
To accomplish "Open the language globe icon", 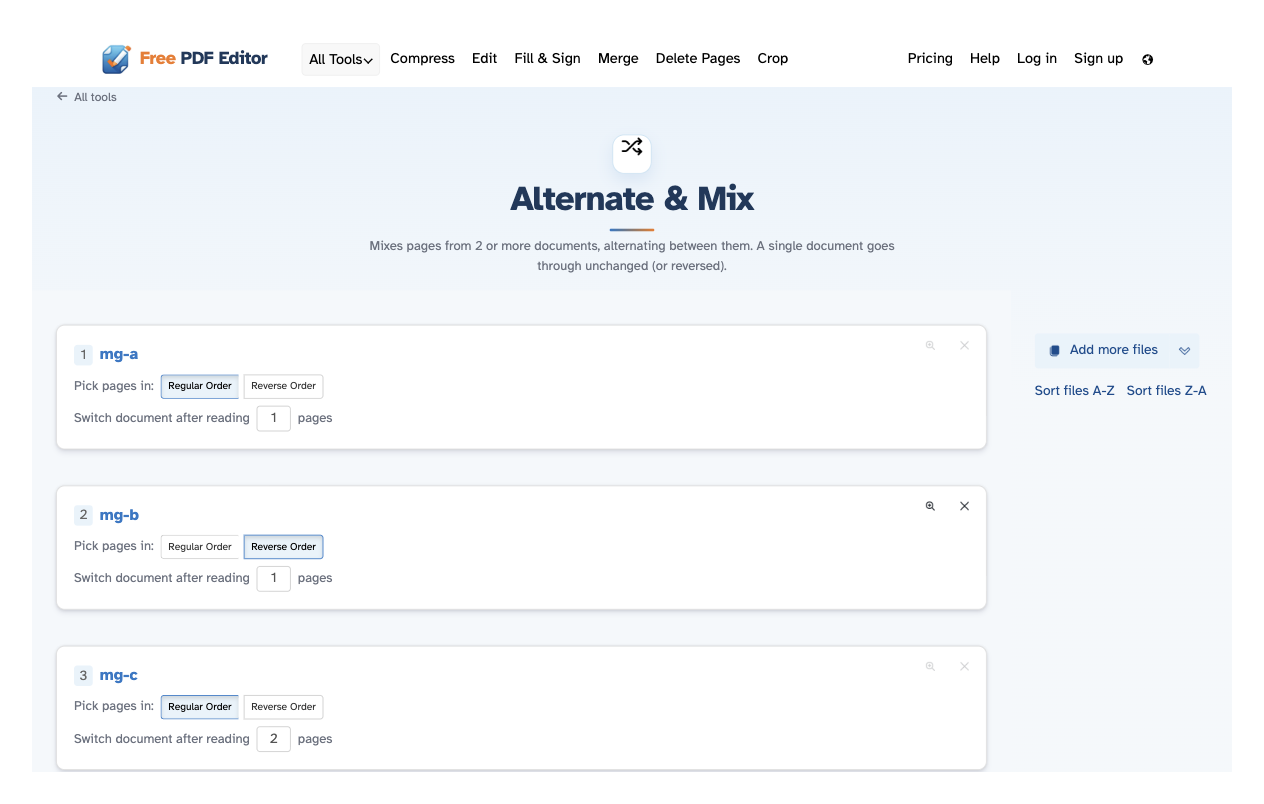I will coord(1147,59).
